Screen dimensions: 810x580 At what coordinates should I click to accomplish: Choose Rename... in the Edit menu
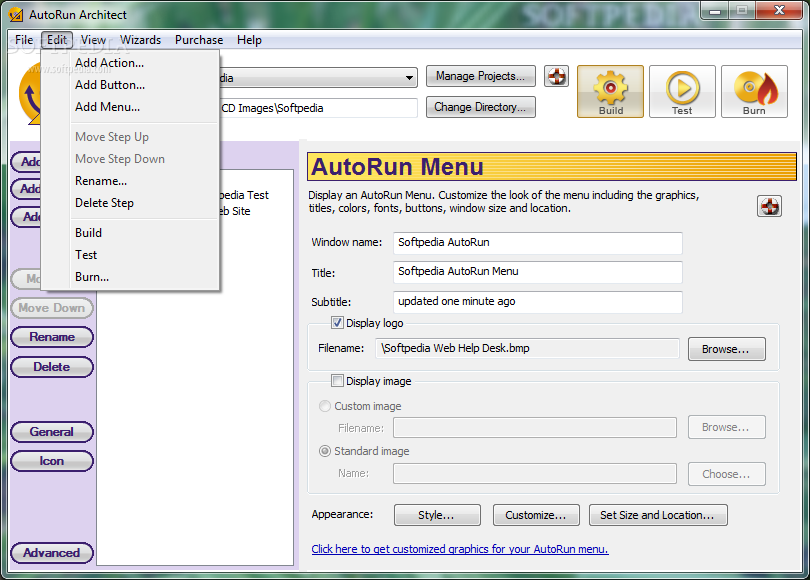tap(130, 181)
